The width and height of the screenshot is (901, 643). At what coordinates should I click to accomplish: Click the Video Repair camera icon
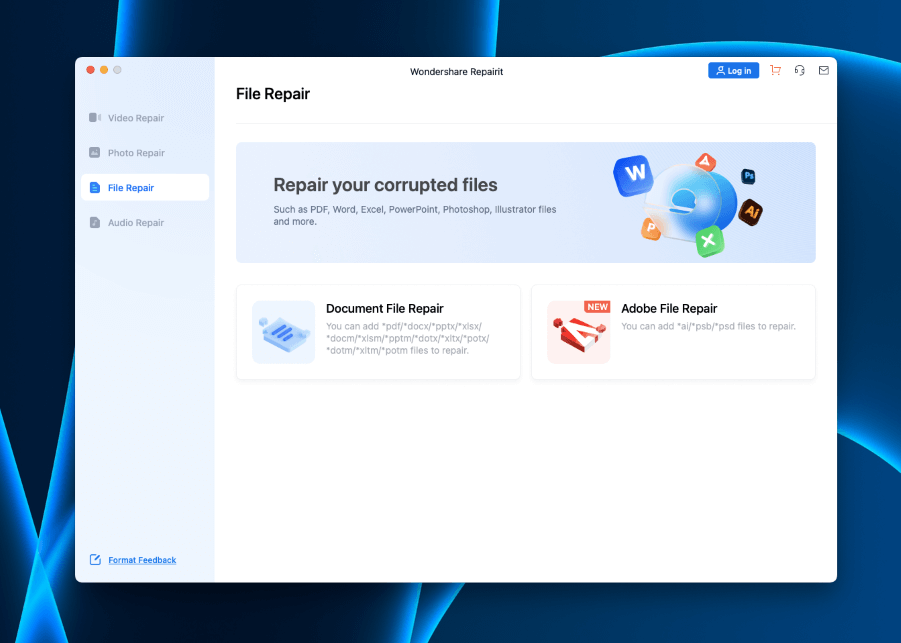click(x=95, y=118)
